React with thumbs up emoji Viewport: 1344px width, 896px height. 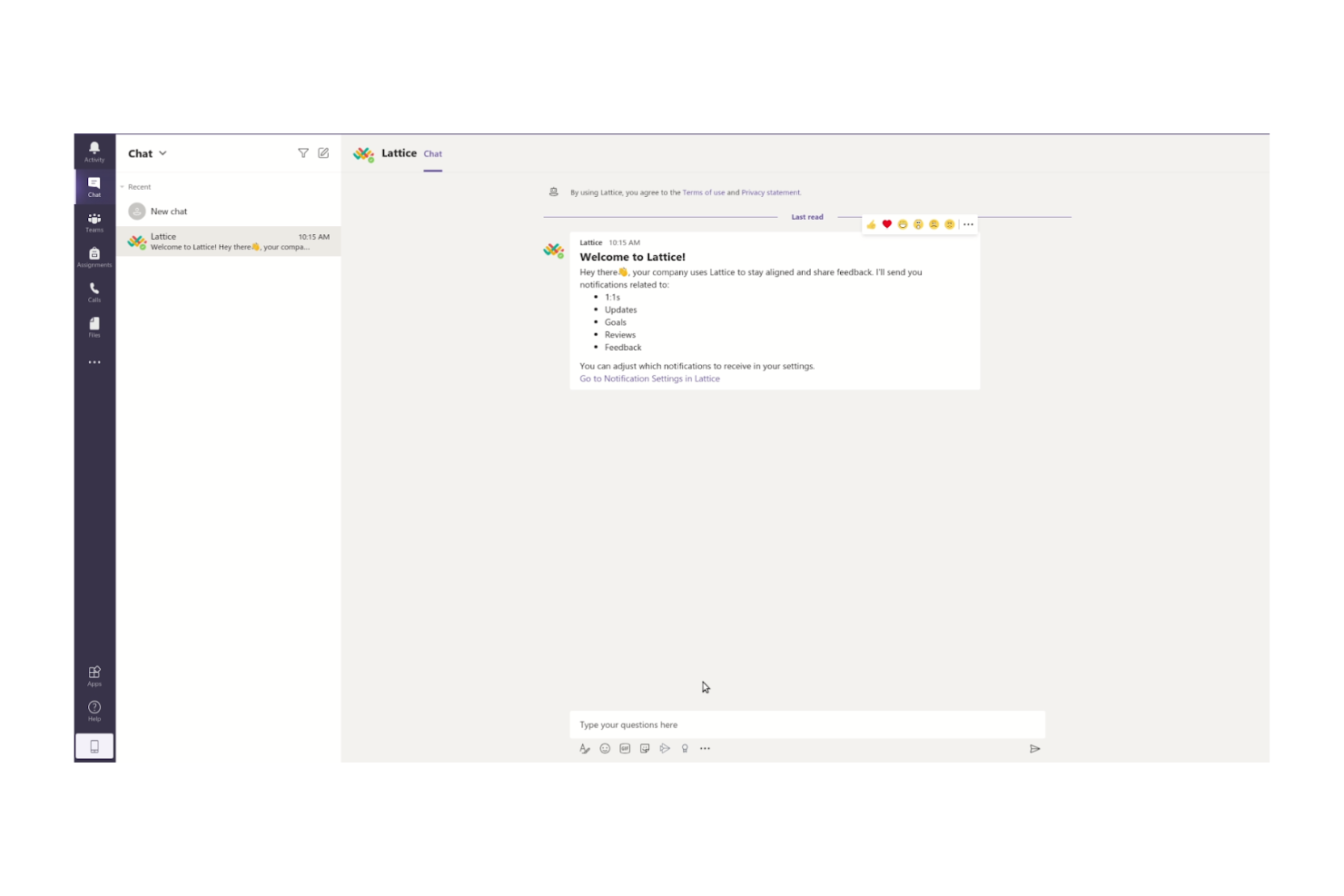point(872,224)
